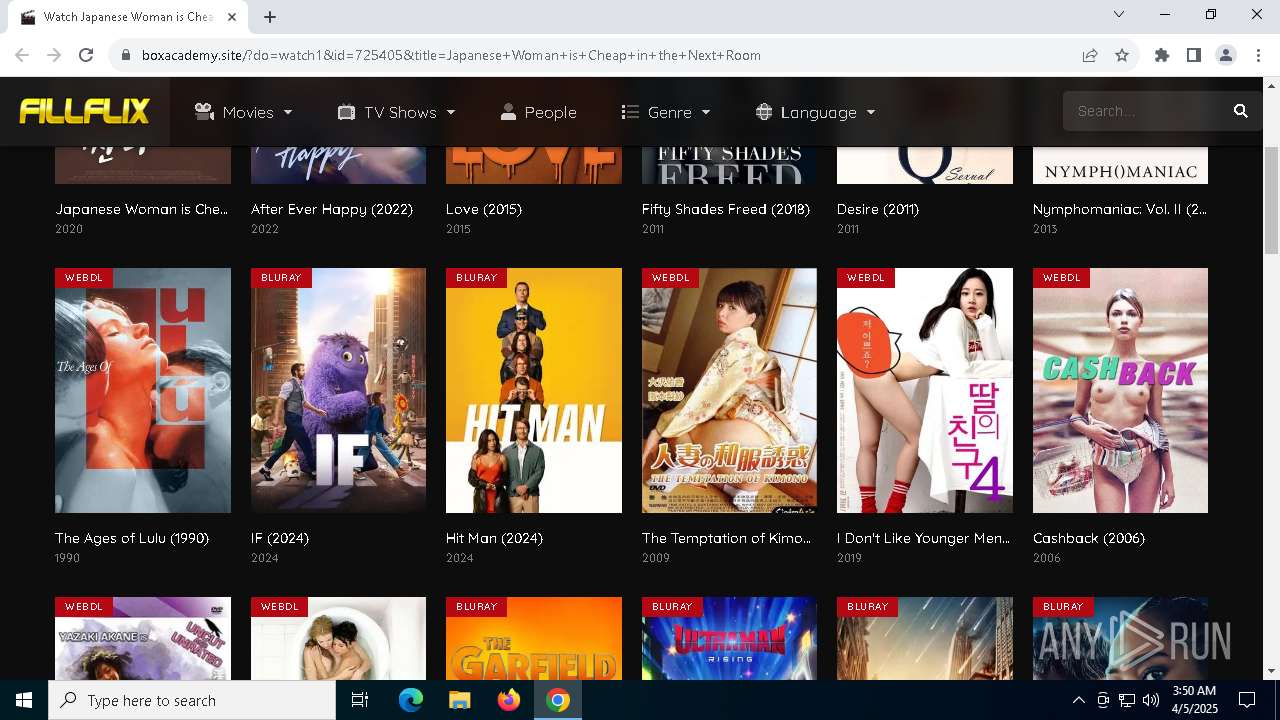Open the Cashback (2006) title link
Image resolution: width=1280 pixels, height=720 pixels.
(x=1089, y=538)
